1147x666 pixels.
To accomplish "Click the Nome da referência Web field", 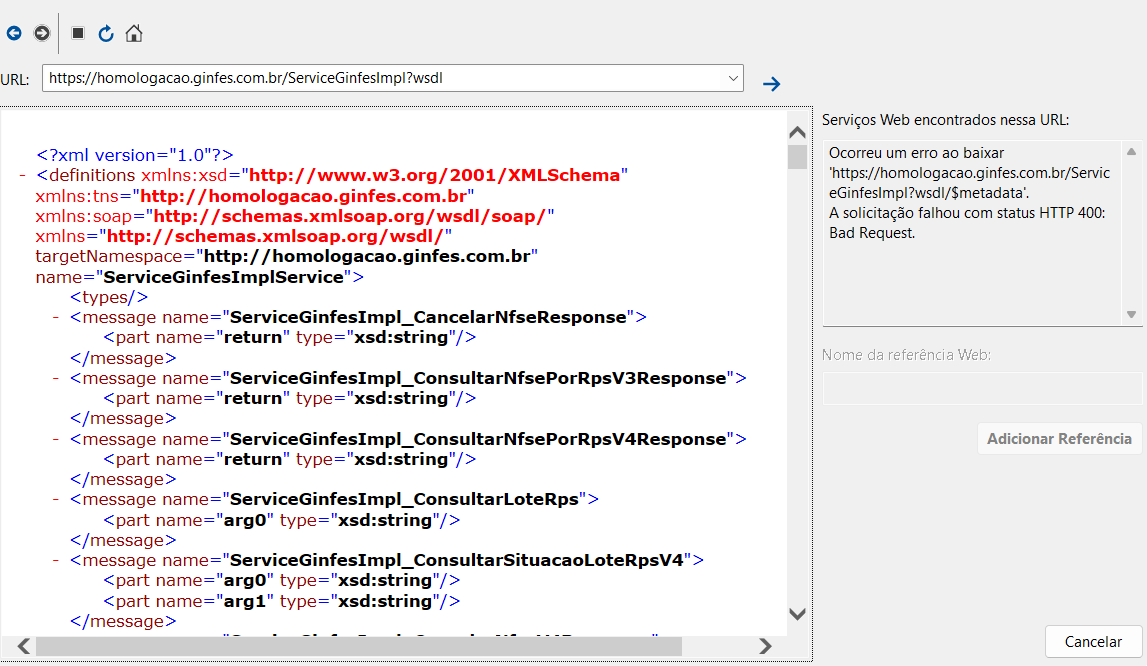I will point(982,388).
